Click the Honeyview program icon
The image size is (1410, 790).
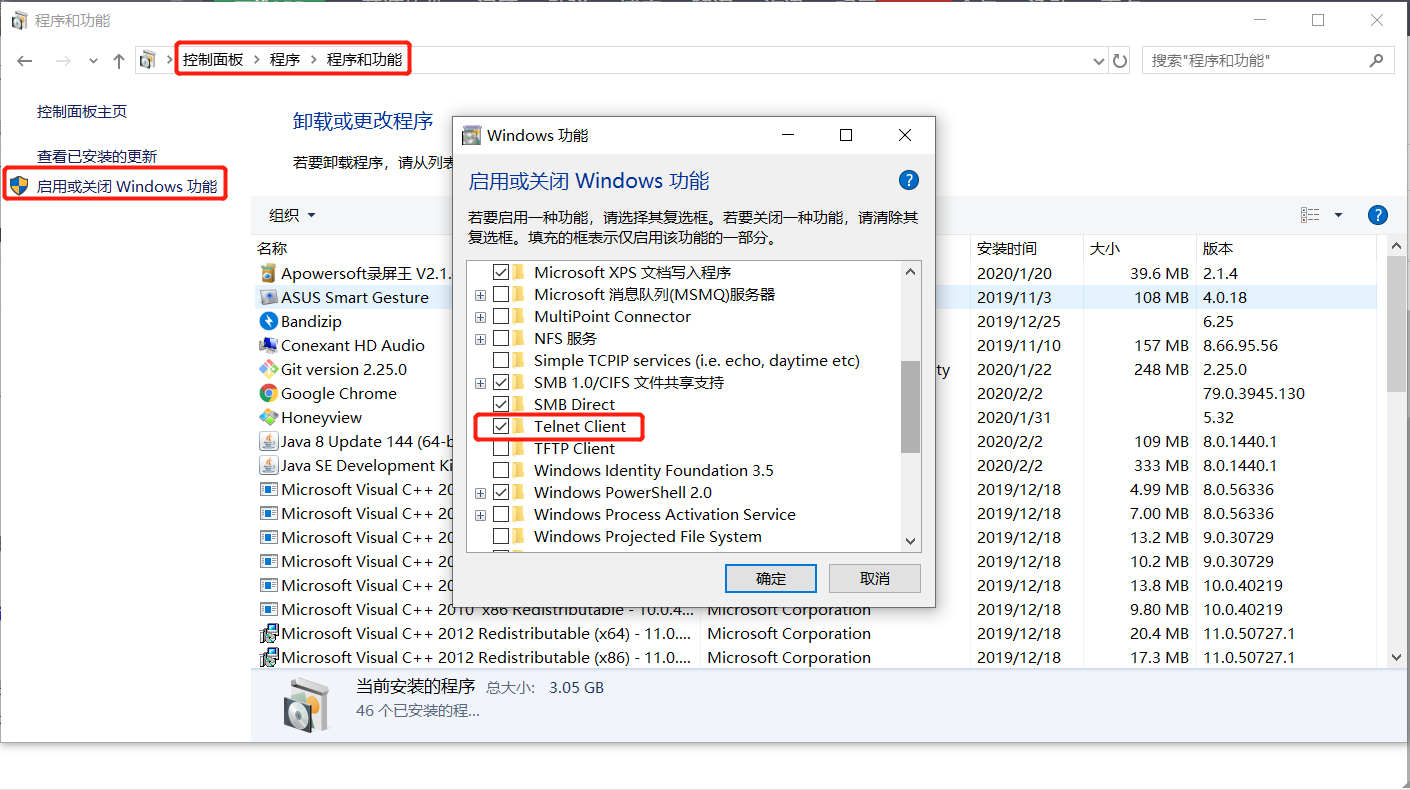[x=268, y=417]
